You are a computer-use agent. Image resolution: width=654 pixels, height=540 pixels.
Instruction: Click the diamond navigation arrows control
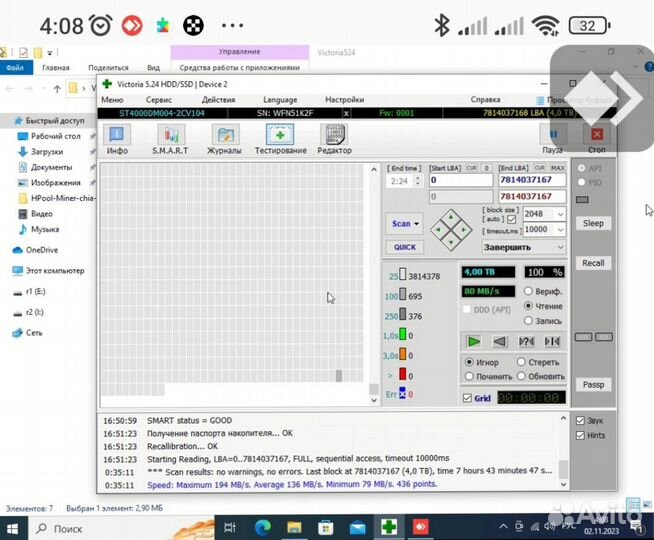451,230
